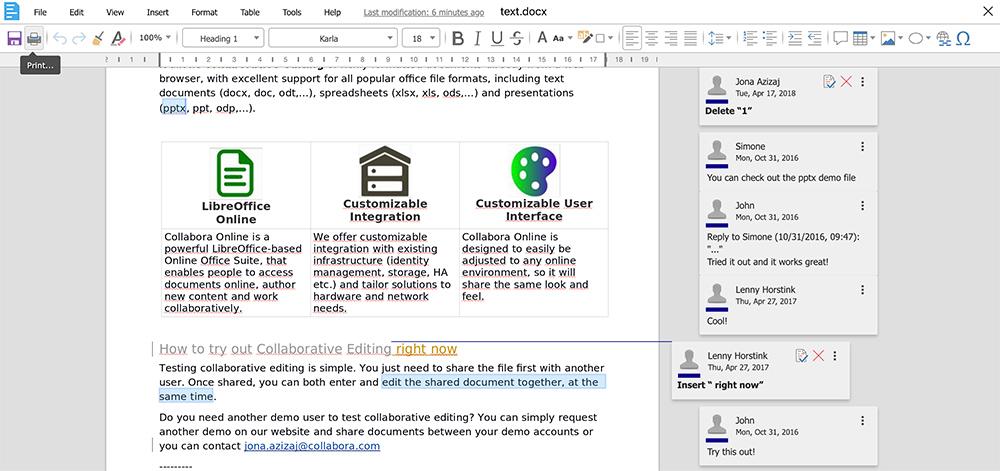Click the ellipse shape icon
1000x471 pixels.
[915, 38]
